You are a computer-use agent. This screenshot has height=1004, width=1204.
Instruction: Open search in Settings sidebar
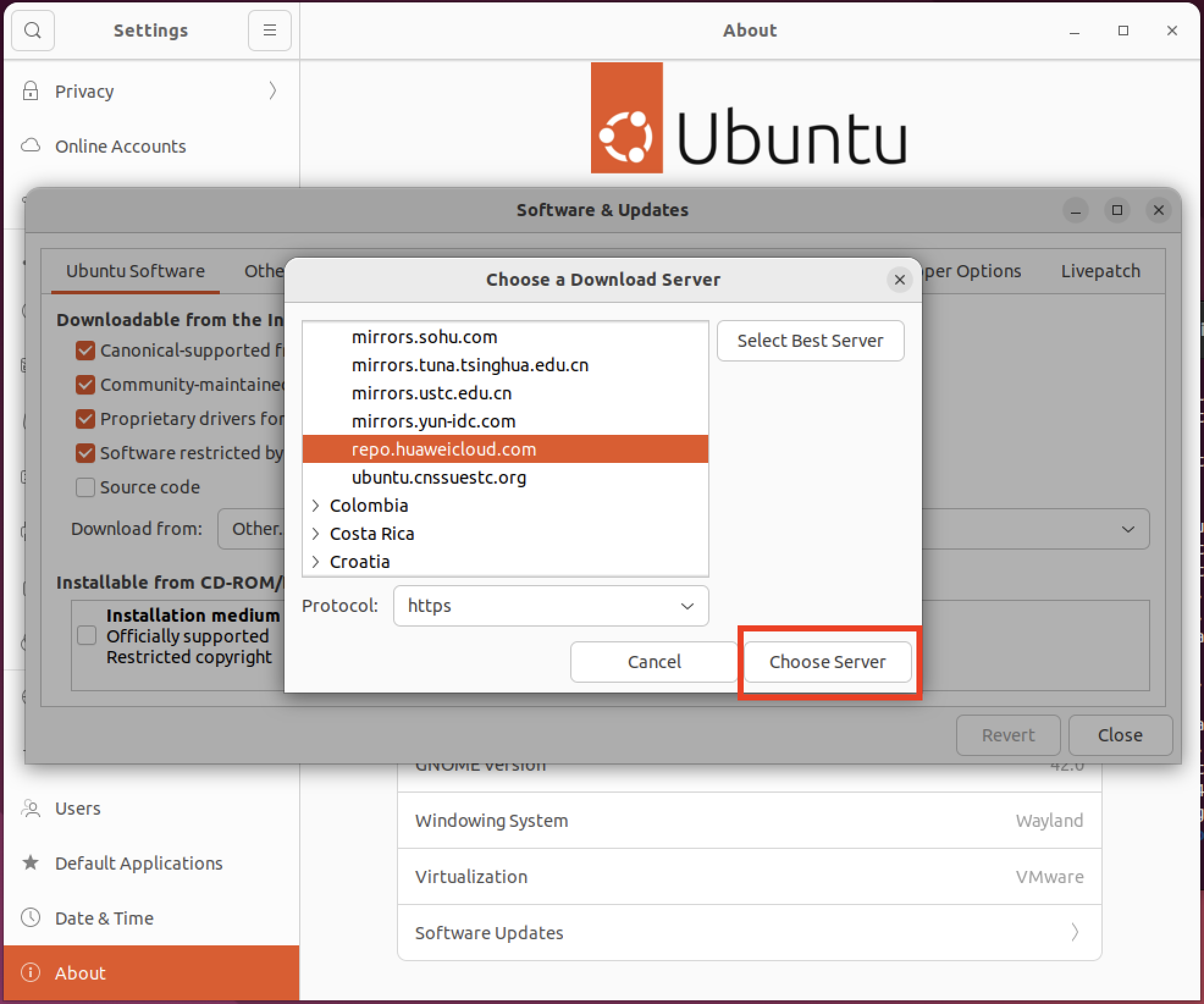point(33,30)
